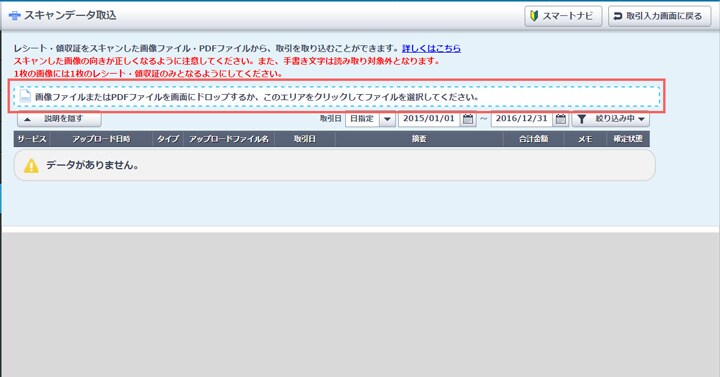Image resolution: width=720 pixels, height=377 pixels.
Task: Collapse the explanation with the 説明を隠す button
Action: click(x=59, y=119)
